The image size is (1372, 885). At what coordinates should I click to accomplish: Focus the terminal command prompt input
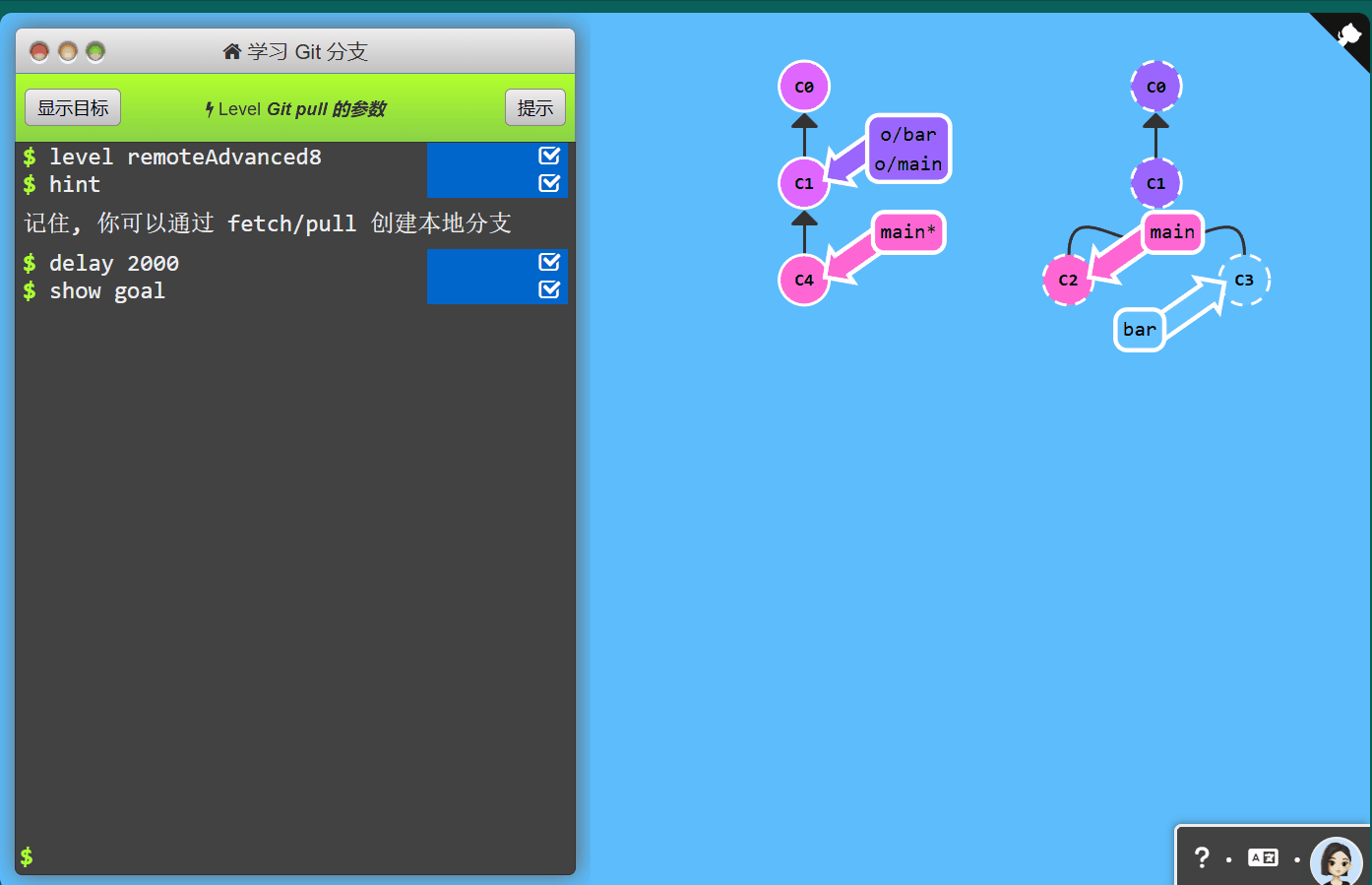point(295,856)
